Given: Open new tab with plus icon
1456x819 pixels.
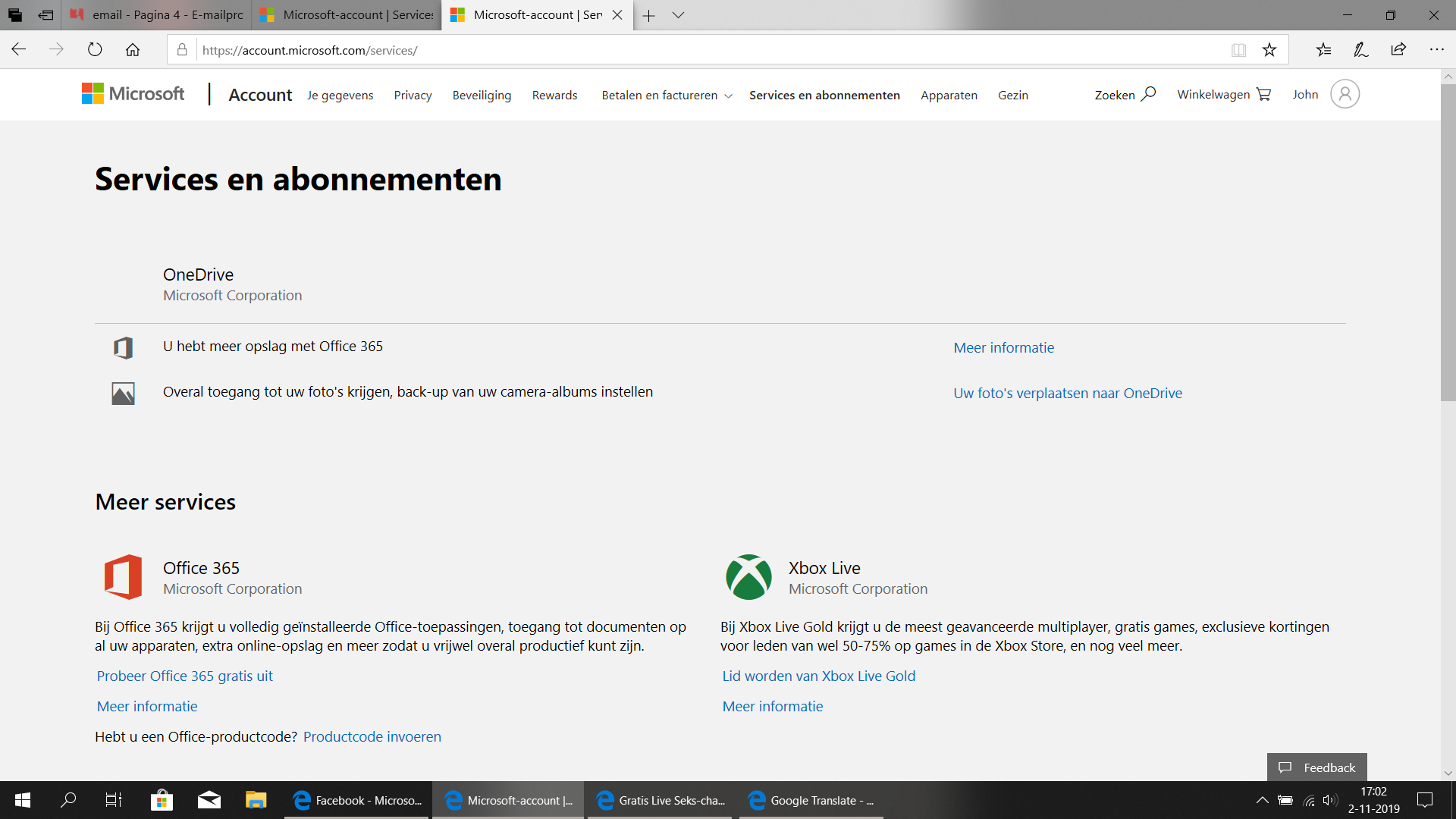Looking at the screenshot, I should [x=648, y=15].
